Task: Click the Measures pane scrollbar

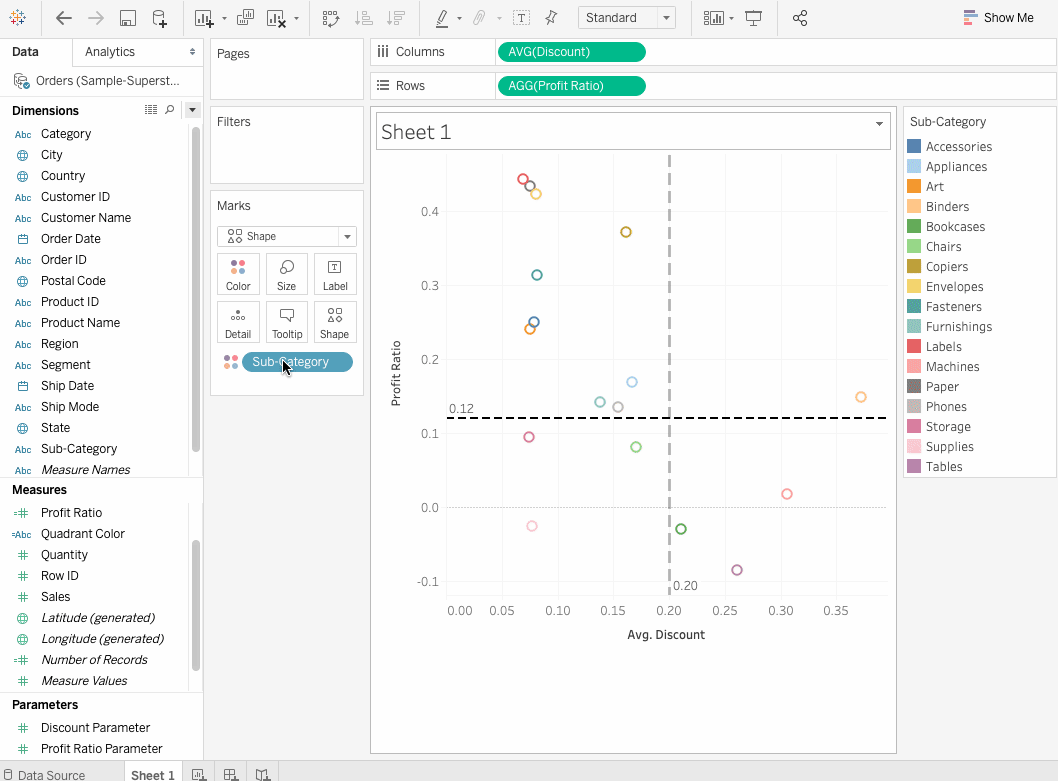Action: point(196,605)
